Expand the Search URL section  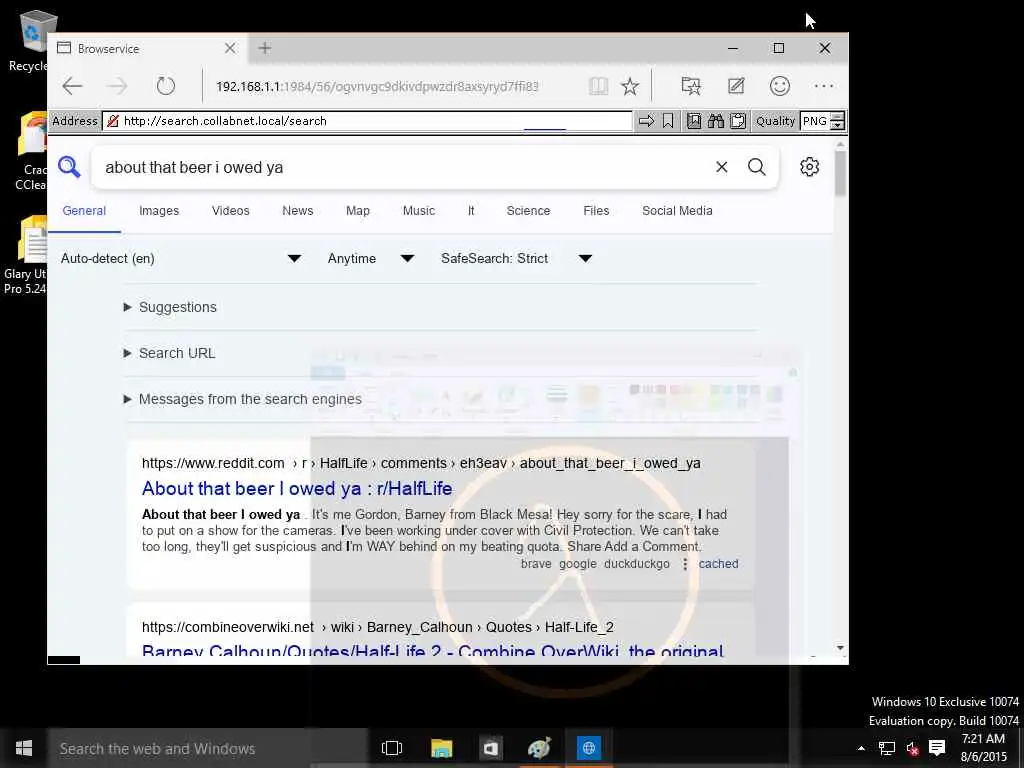point(170,353)
